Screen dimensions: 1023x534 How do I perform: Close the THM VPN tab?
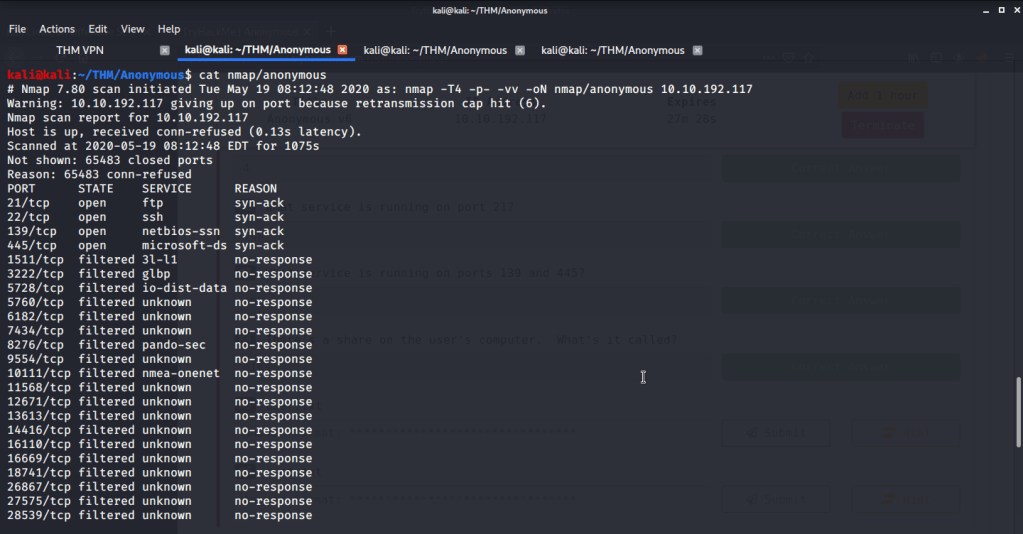pyautogui.click(x=165, y=50)
